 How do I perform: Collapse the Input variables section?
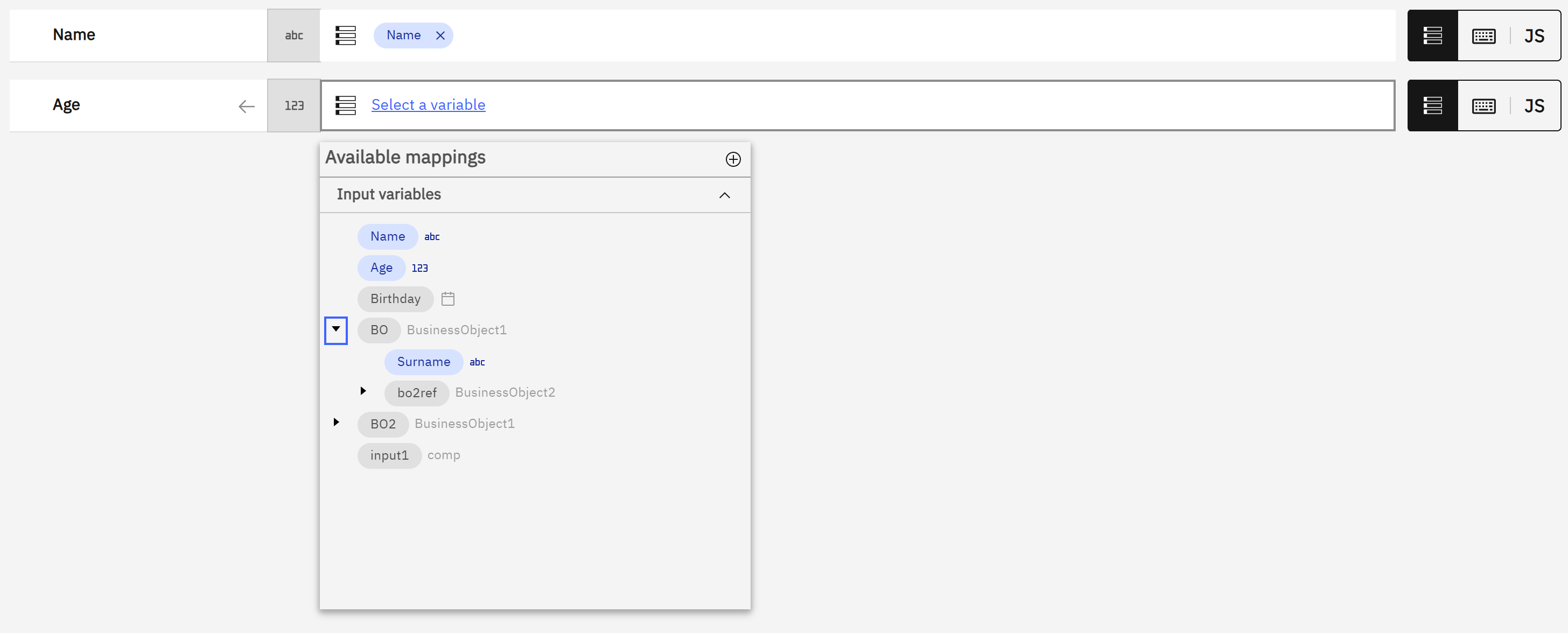724,195
